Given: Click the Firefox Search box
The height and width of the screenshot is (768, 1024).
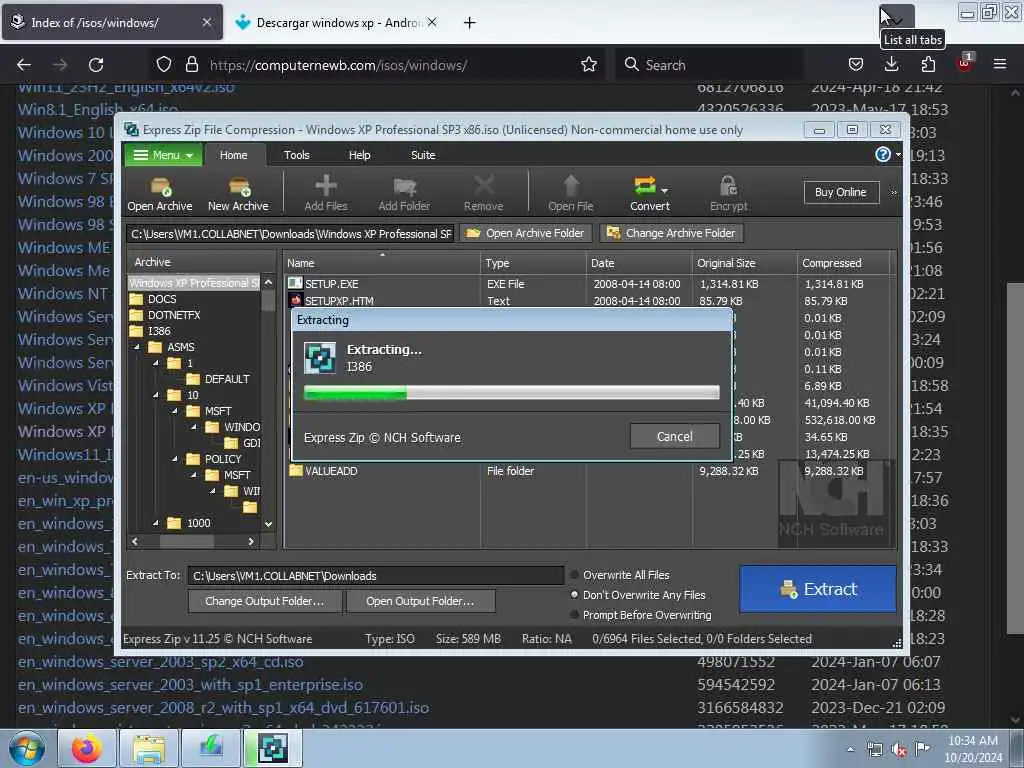Looking at the screenshot, I should click(x=709, y=65).
